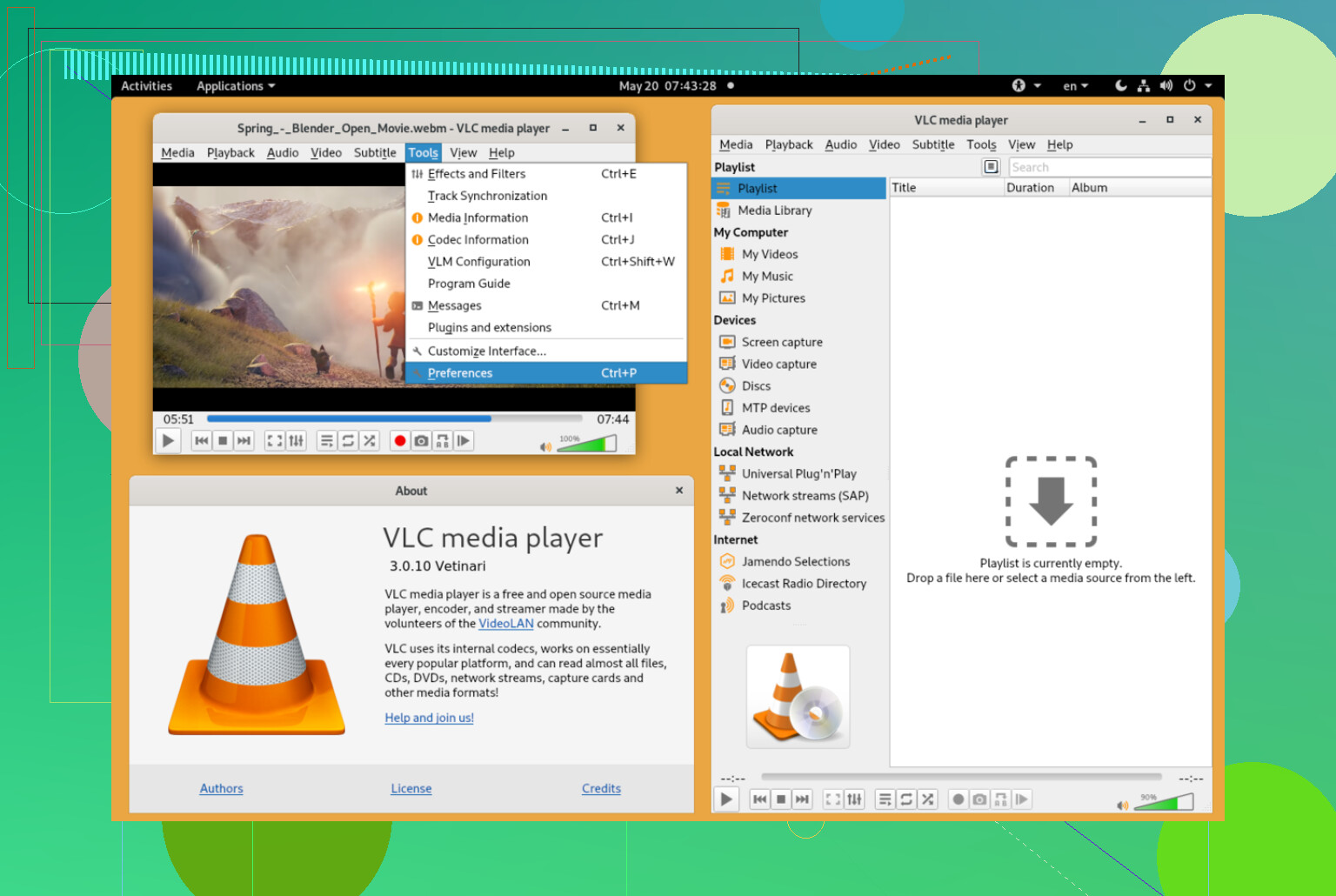Screen dimensions: 1336x896
Task: Open Authors in the About dialog
Action: pos(221,788)
